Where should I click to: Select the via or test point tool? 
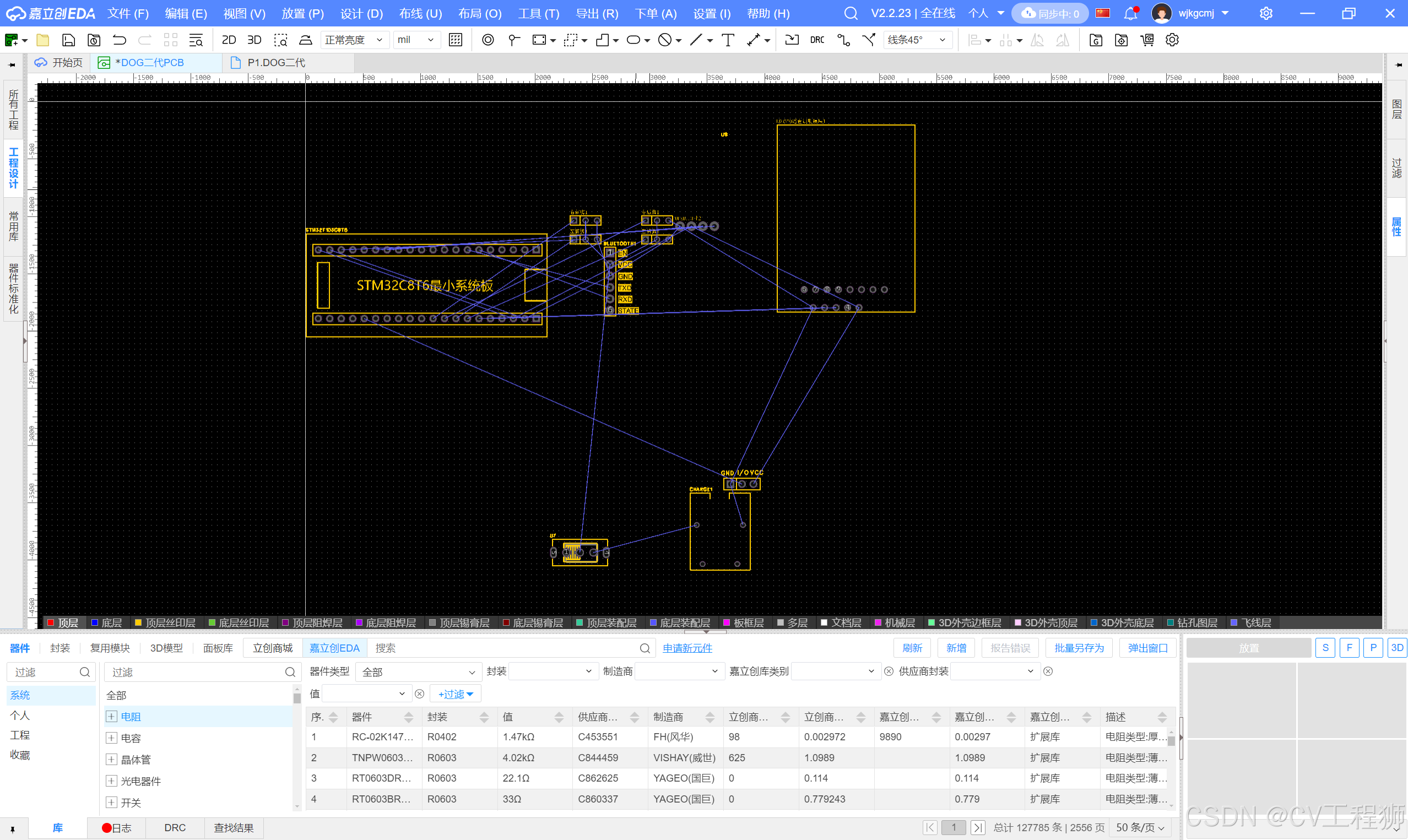click(x=514, y=40)
